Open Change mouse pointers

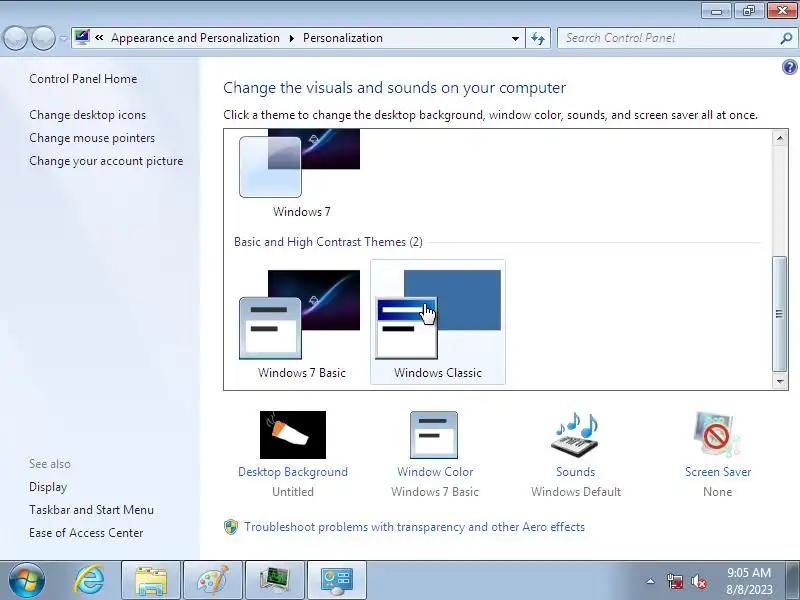92,138
